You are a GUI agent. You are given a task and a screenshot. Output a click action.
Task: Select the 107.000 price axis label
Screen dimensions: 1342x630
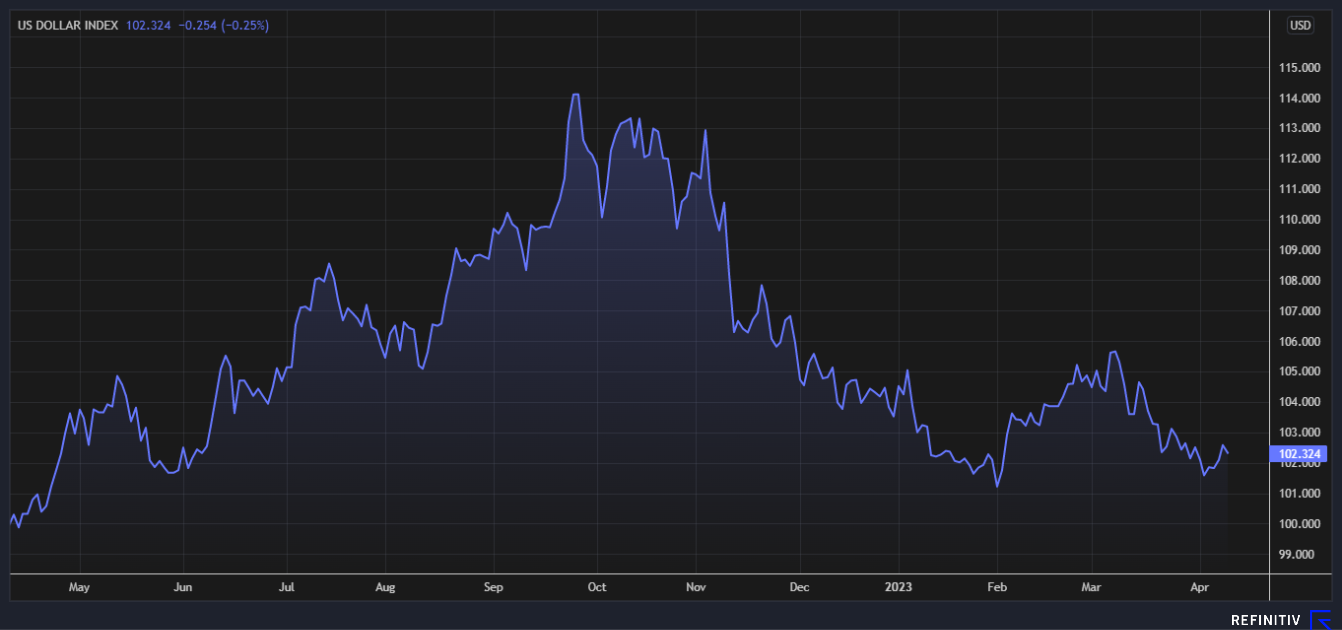(x=1298, y=311)
